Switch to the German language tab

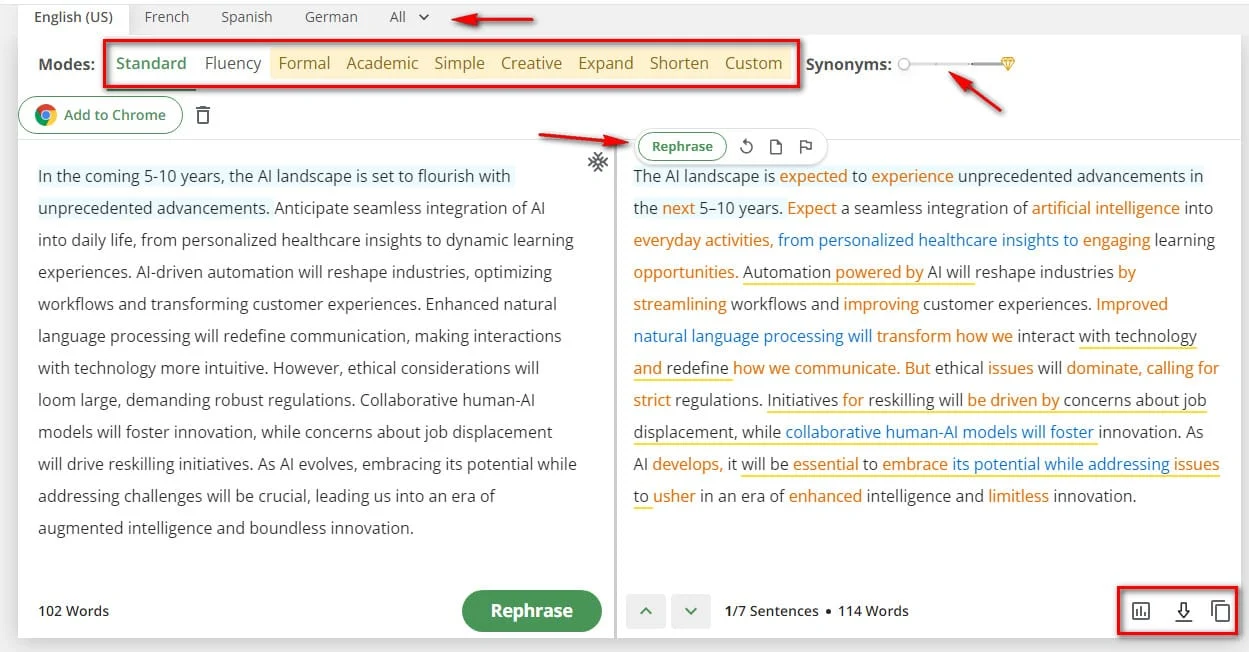(331, 17)
